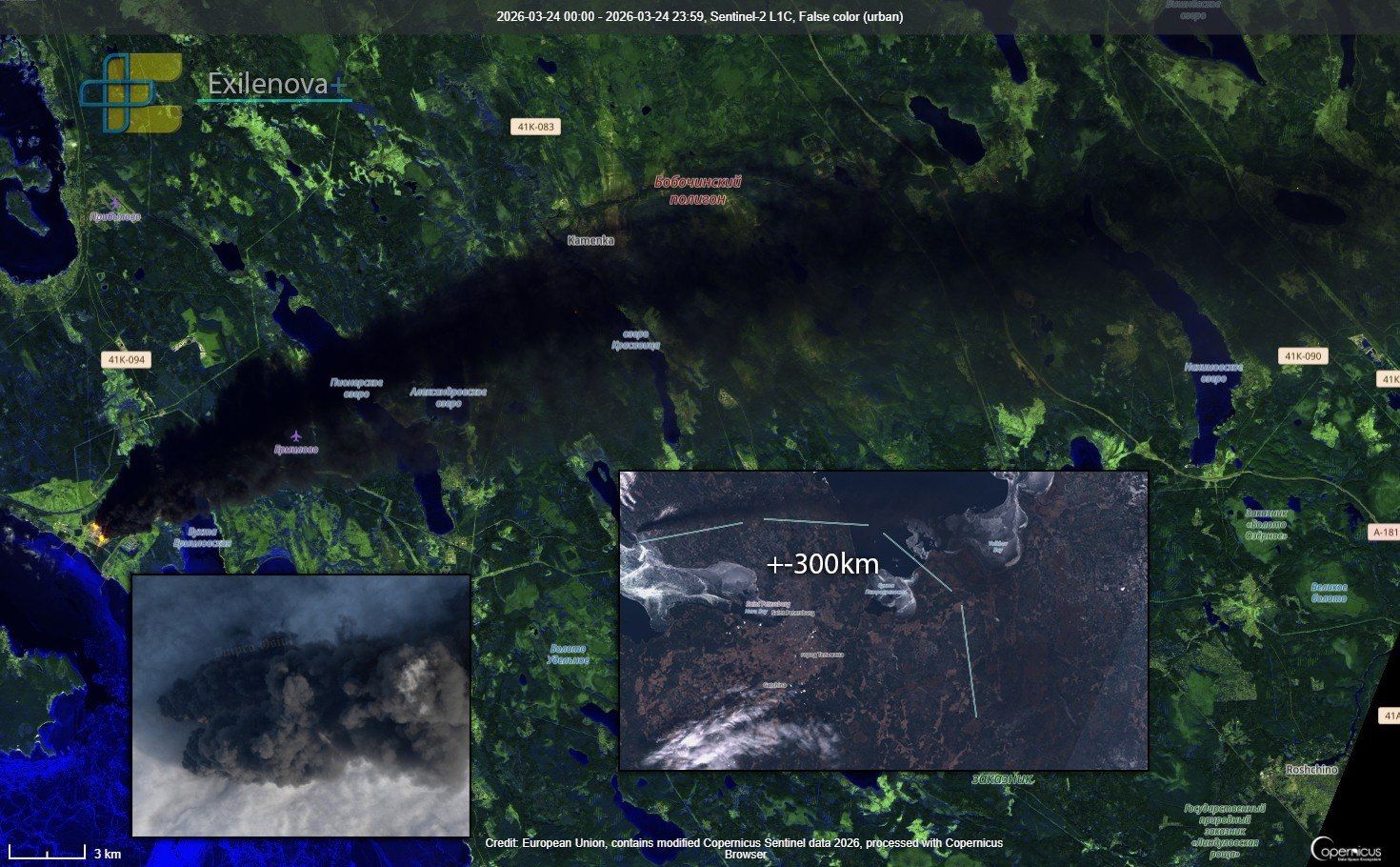Click the Exilenova cross-shaped logo emblem
This screenshot has height=867, width=1400.
click(129, 93)
